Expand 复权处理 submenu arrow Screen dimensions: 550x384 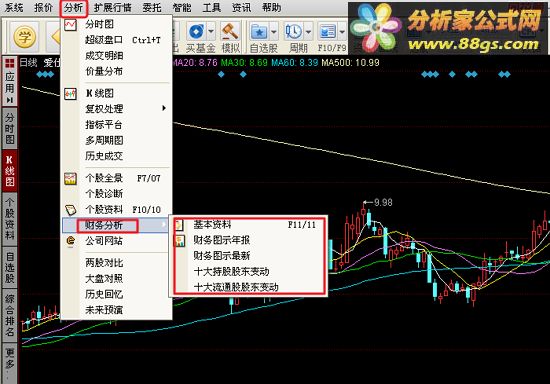[x=164, y=108]
